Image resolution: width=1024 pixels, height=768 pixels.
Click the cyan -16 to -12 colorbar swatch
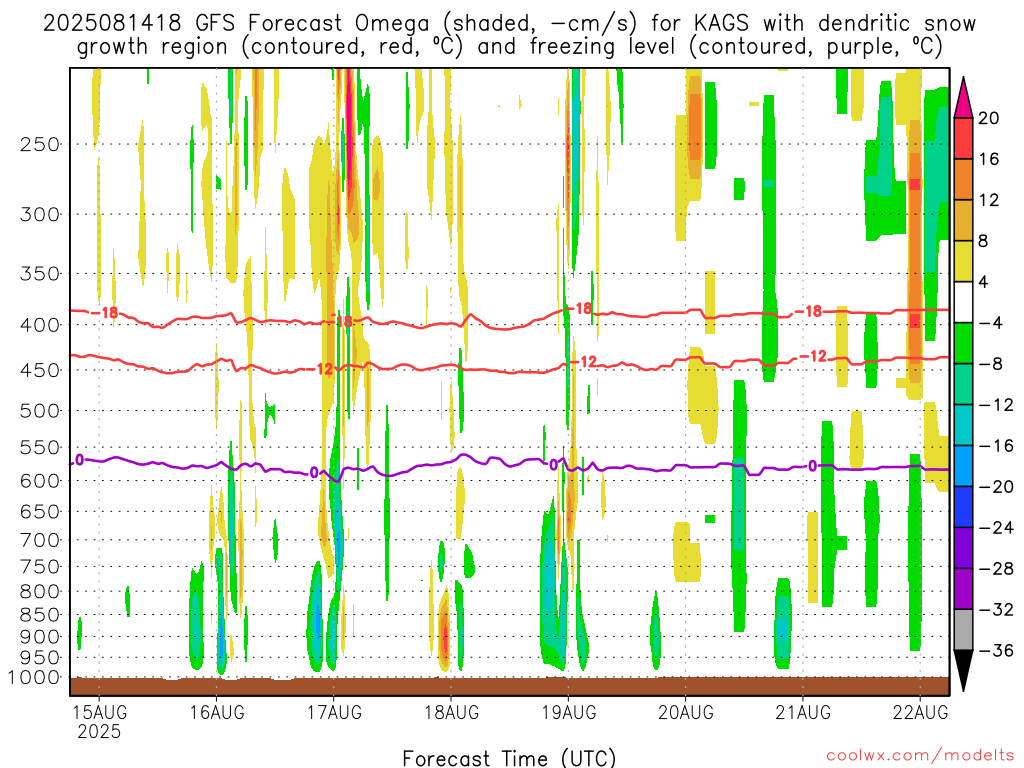[963, 425]
